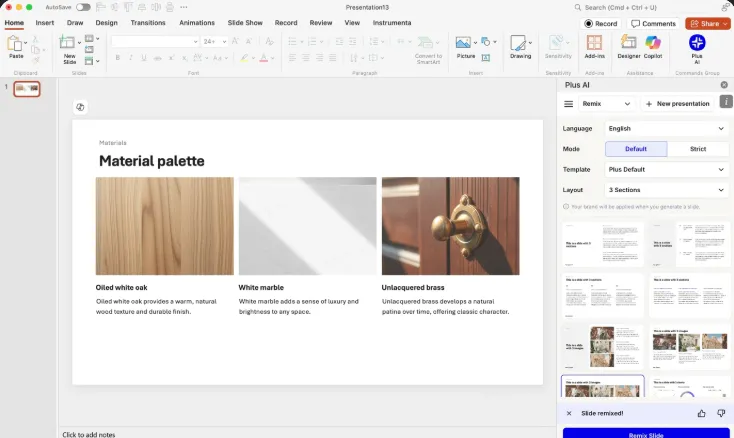The width and height of the screenshot is (734, 438).
Task: Click the Material palette slide title
Action: [152, 161]
